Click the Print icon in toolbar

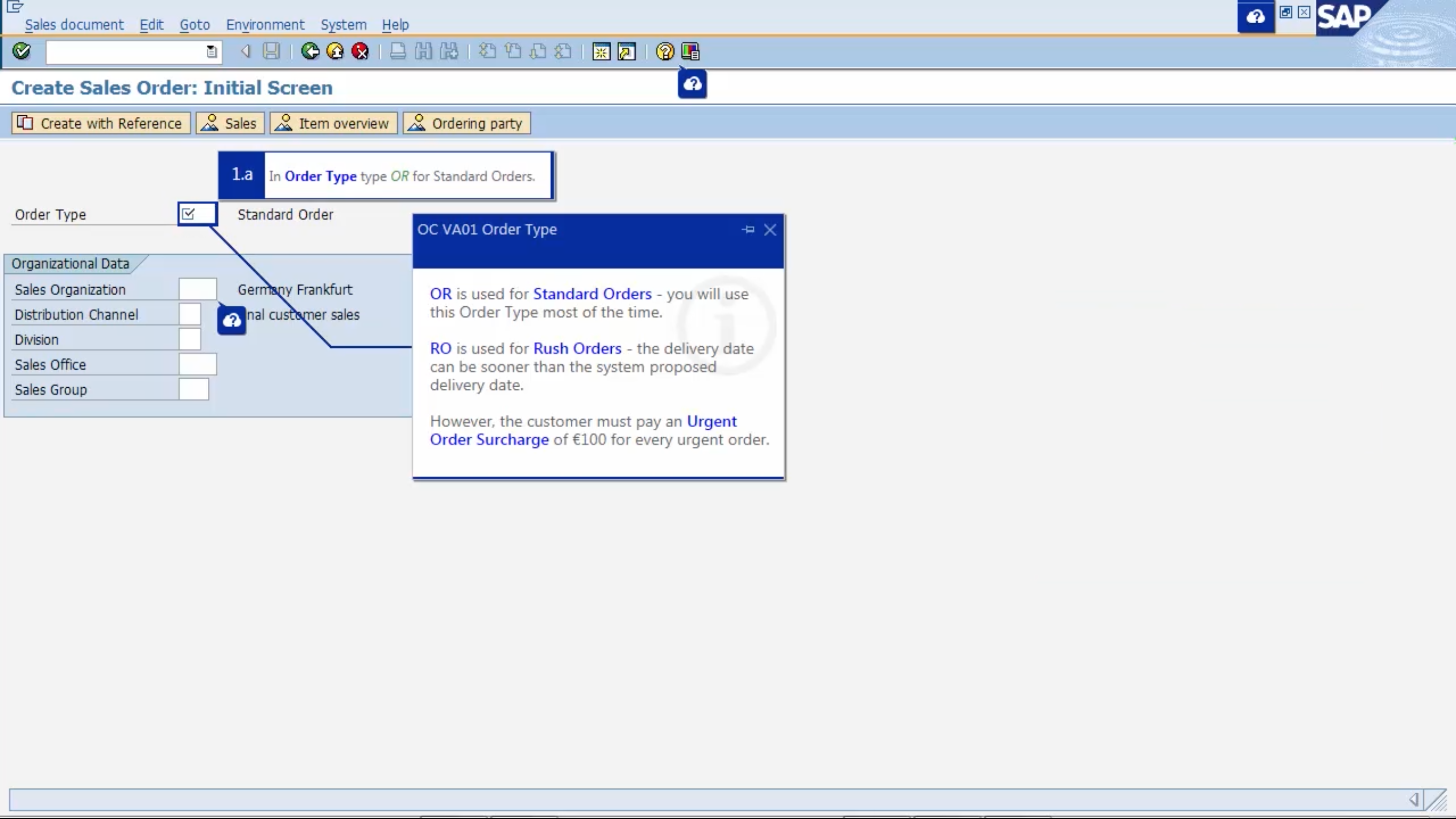coord(398,52)
